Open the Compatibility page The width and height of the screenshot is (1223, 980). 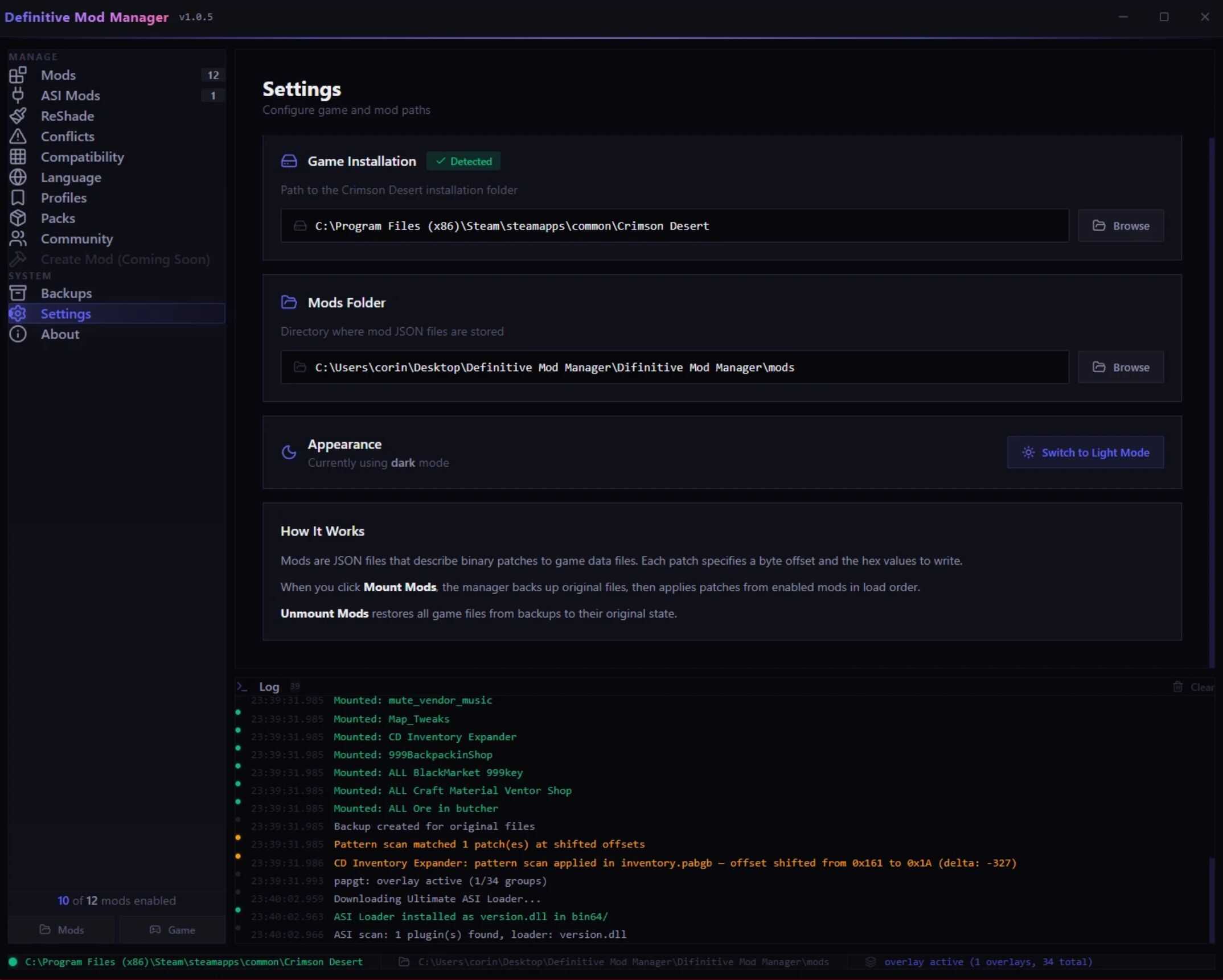(x=82, y=157)
